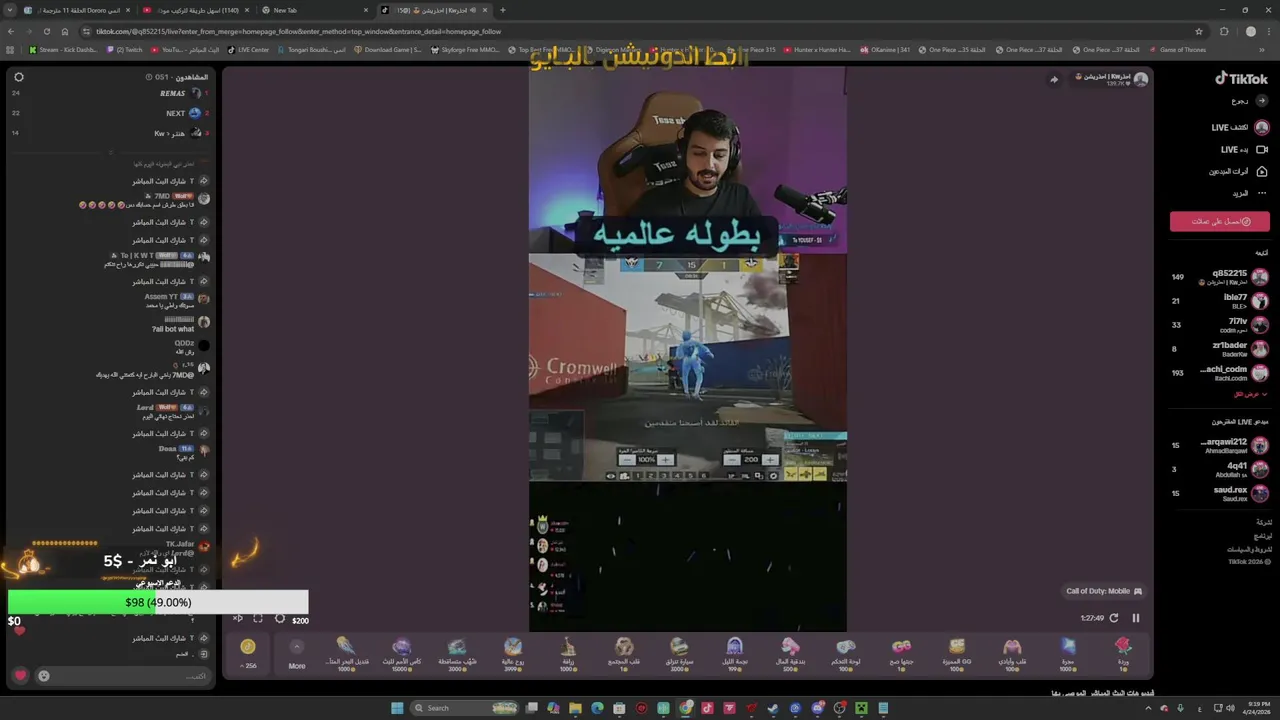Viewport: 1280px width, 720px height.
Task: Reload the page in the browser
Action: [46, 31]
